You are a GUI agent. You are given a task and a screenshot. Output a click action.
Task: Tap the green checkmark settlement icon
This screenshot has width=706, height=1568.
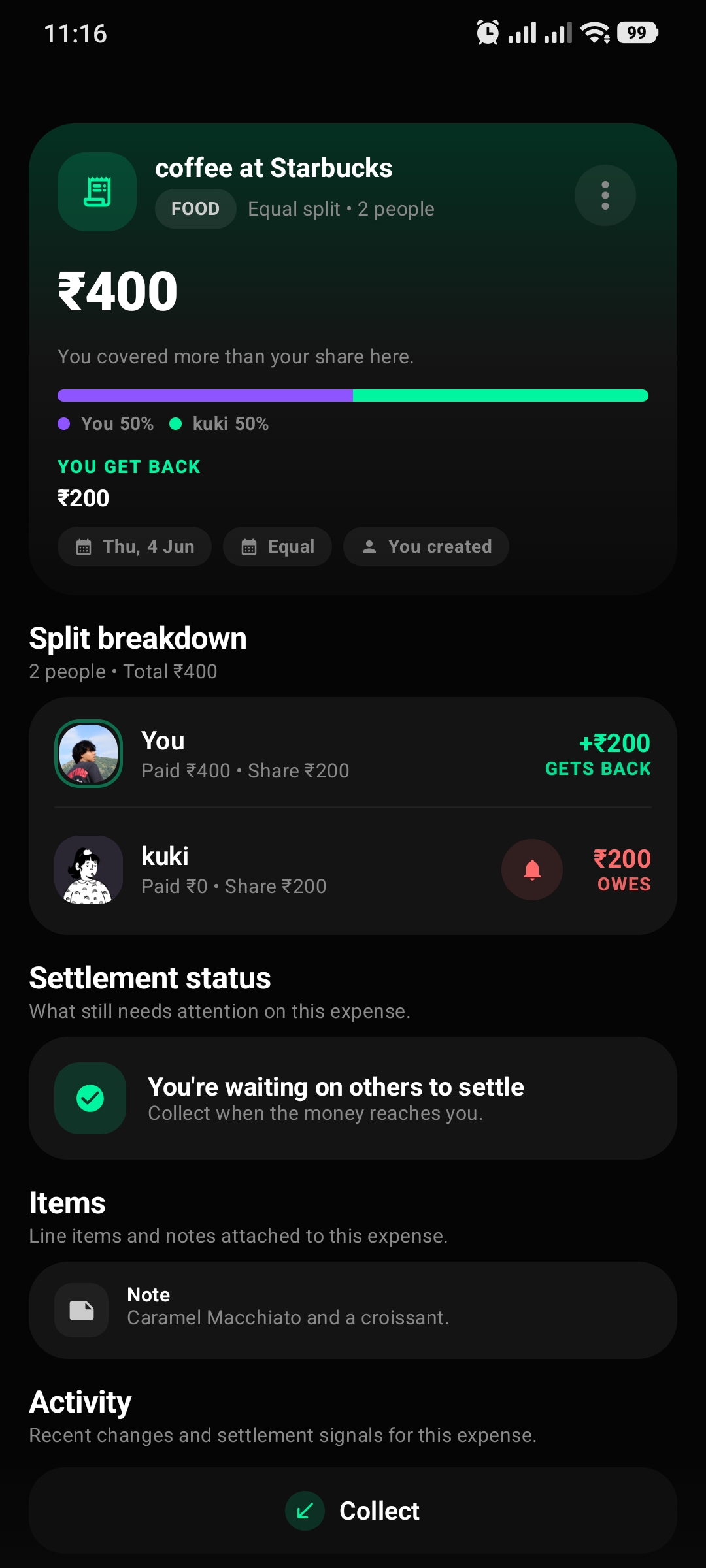pyautogui.click(x=90, y=1098)
